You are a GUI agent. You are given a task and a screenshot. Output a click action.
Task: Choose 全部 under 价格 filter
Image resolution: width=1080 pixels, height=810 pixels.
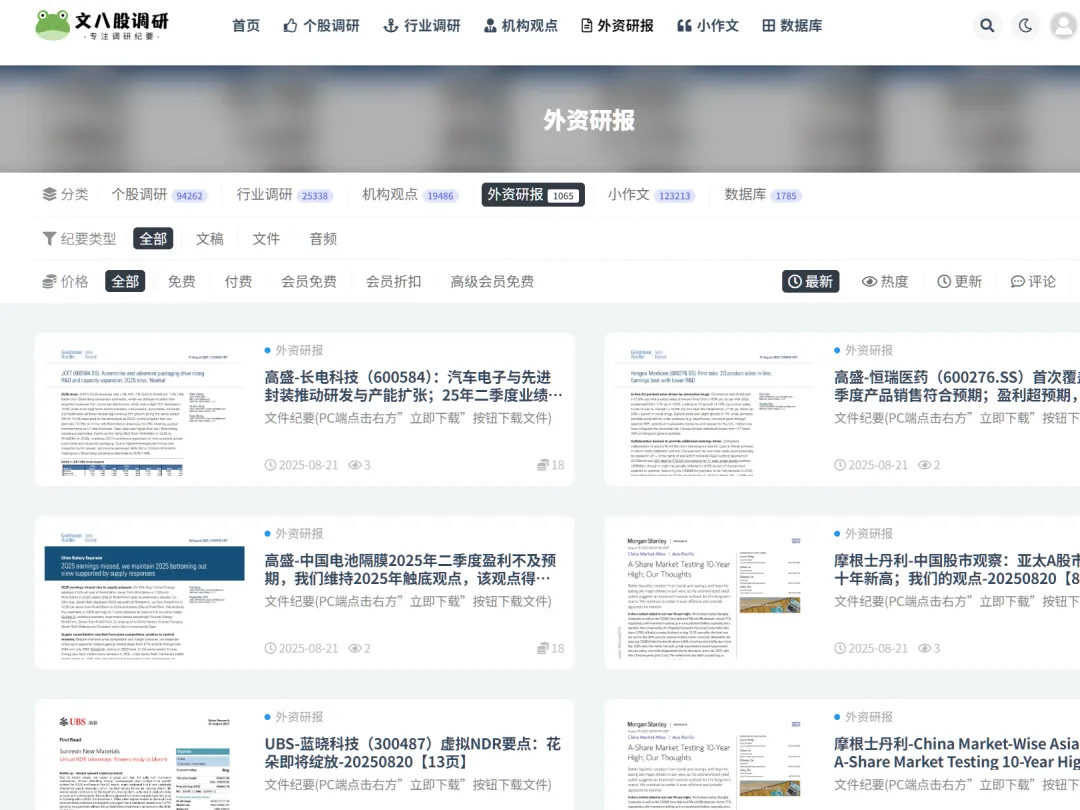click(125, 281)
